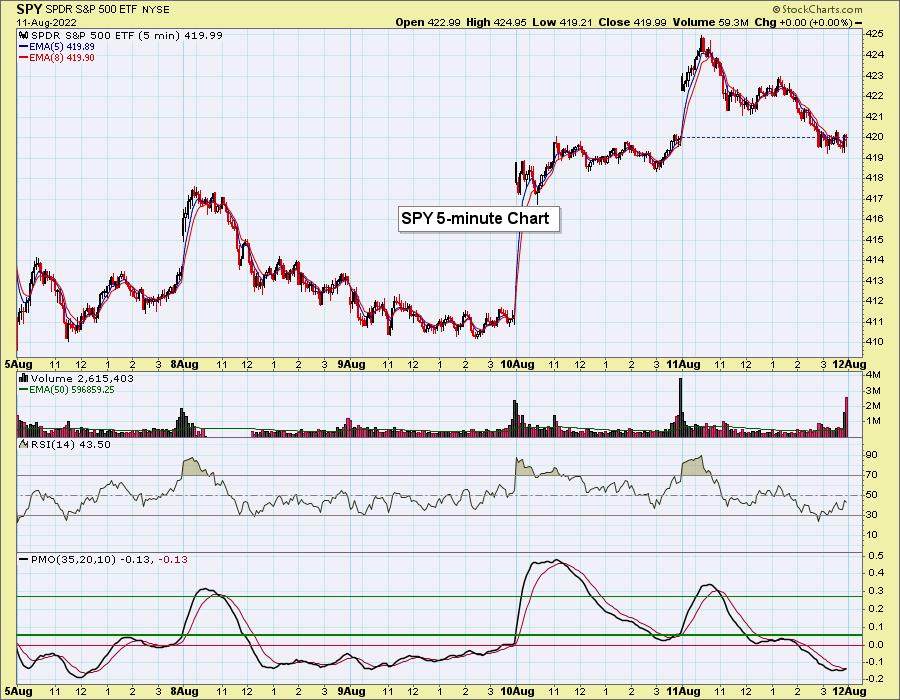The image size is (900, 700).
Task: Click the 'Close 419.99' value
Action: (x=633, y=22)
